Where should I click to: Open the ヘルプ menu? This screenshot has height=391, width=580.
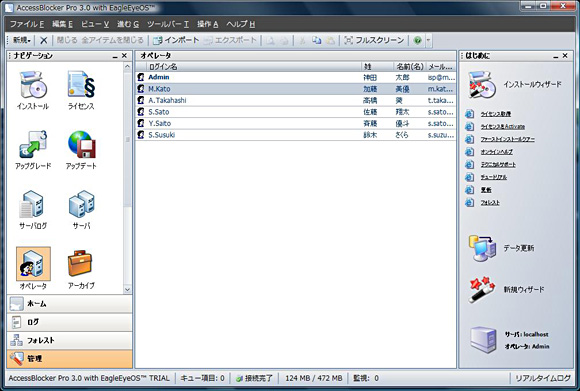click(240, 24)
